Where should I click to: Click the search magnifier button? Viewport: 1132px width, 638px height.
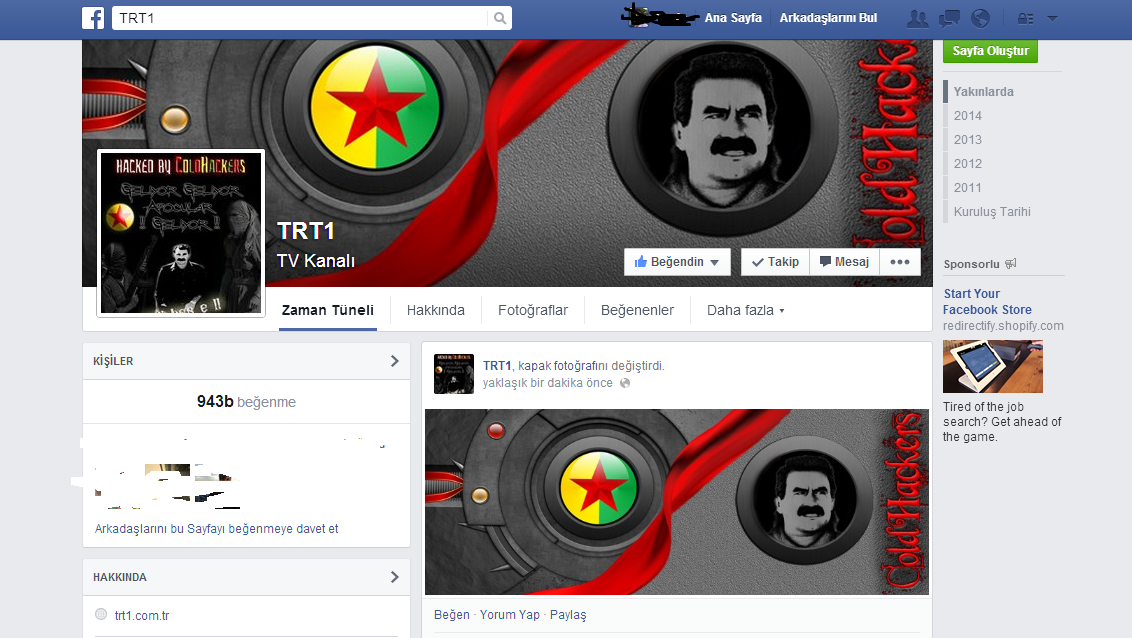coord(500,18)
